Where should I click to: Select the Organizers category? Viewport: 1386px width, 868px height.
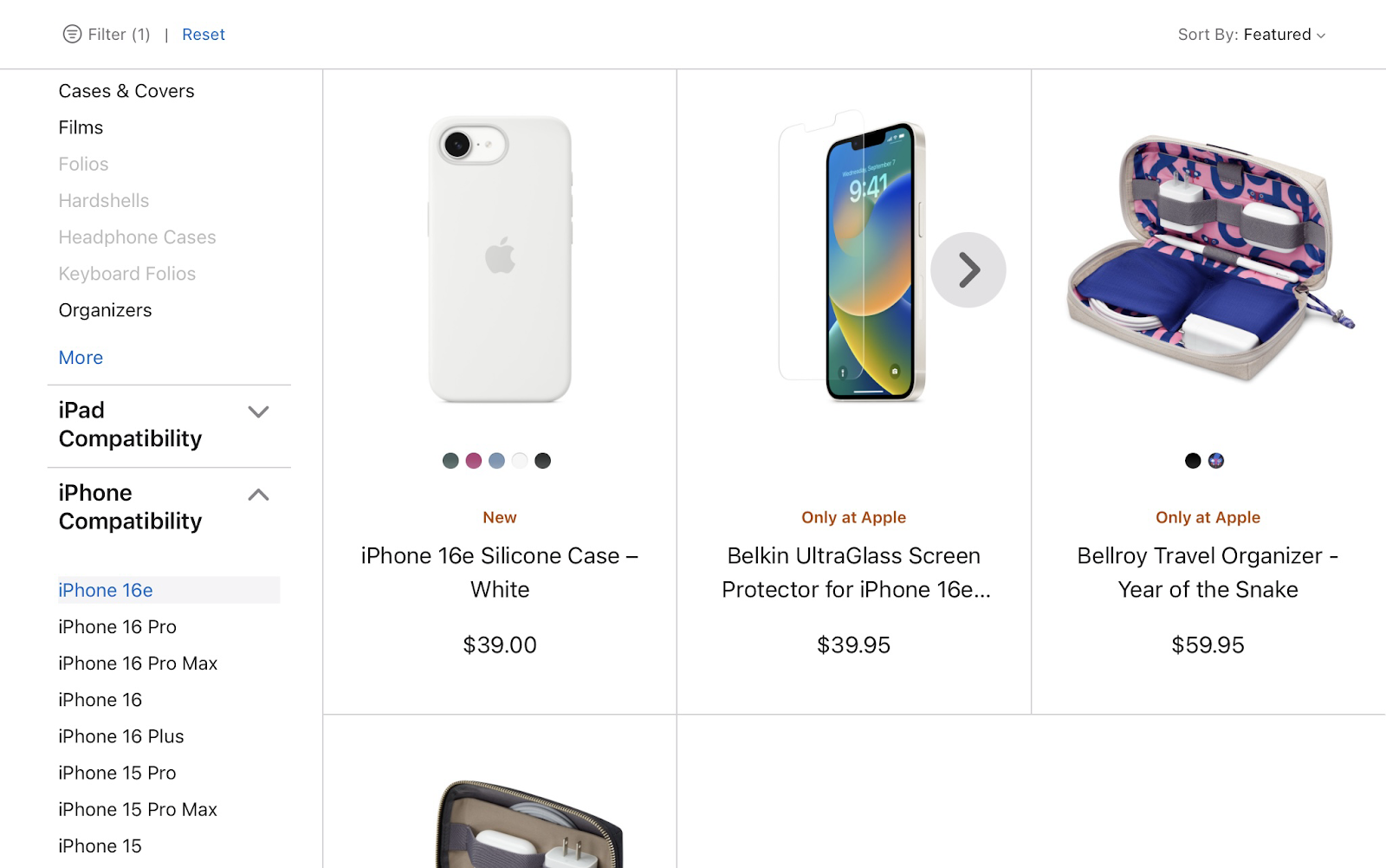[x=105, y=309]
